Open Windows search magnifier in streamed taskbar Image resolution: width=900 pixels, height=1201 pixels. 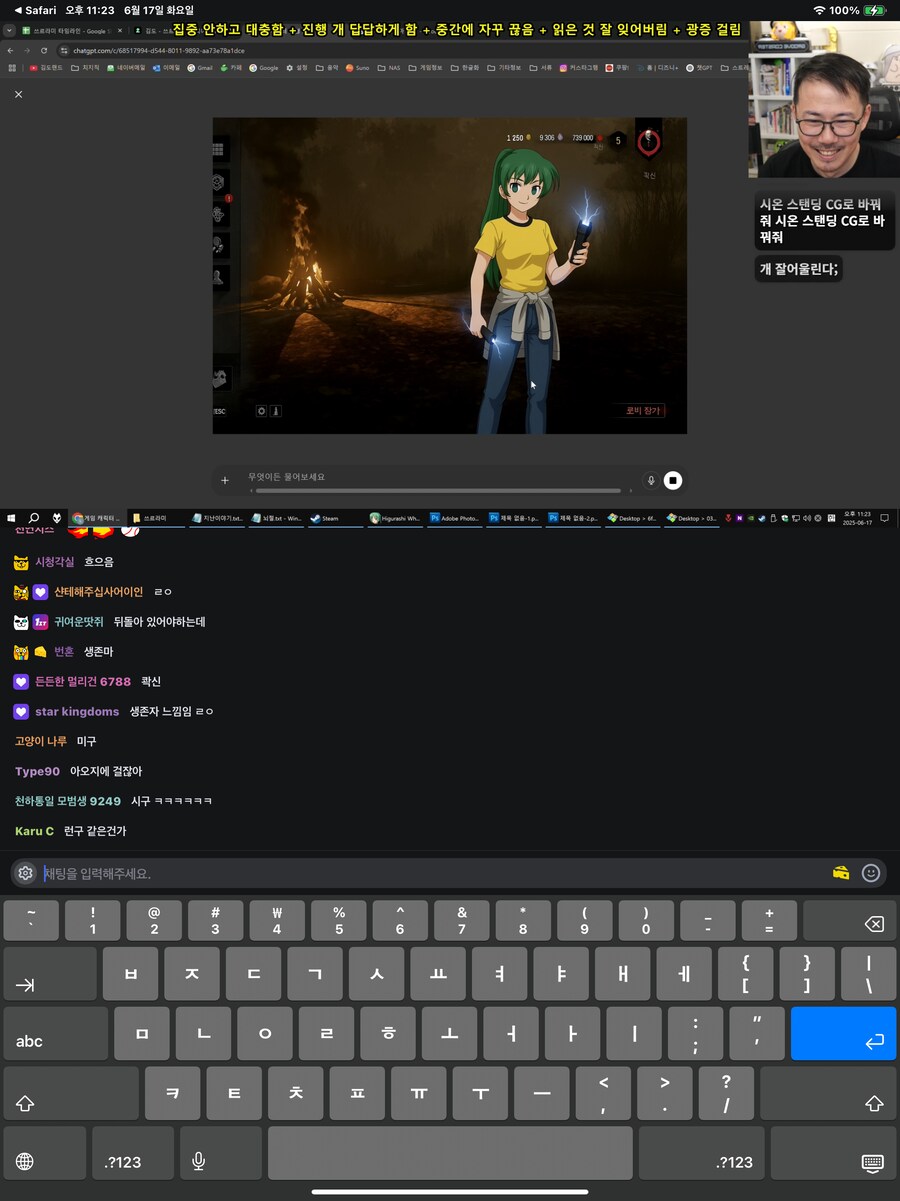click(x=35, y=518)
